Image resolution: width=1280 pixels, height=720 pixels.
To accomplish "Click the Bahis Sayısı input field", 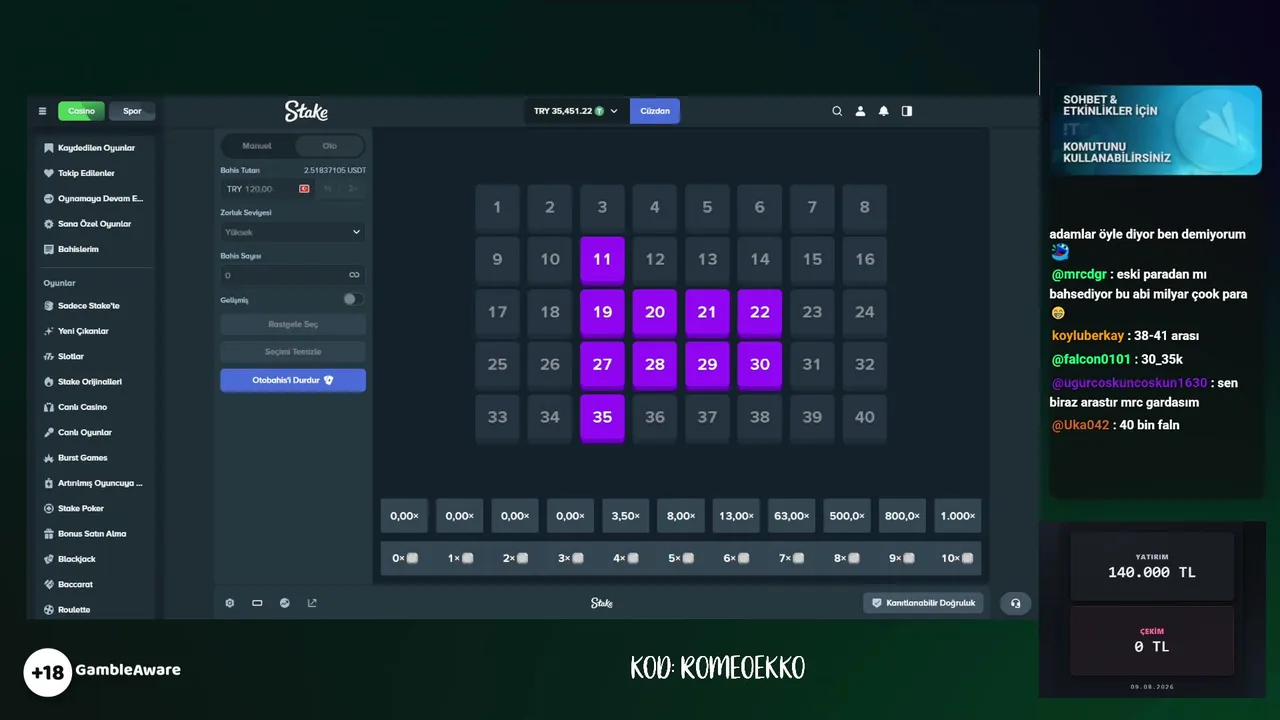I will 293,275.
